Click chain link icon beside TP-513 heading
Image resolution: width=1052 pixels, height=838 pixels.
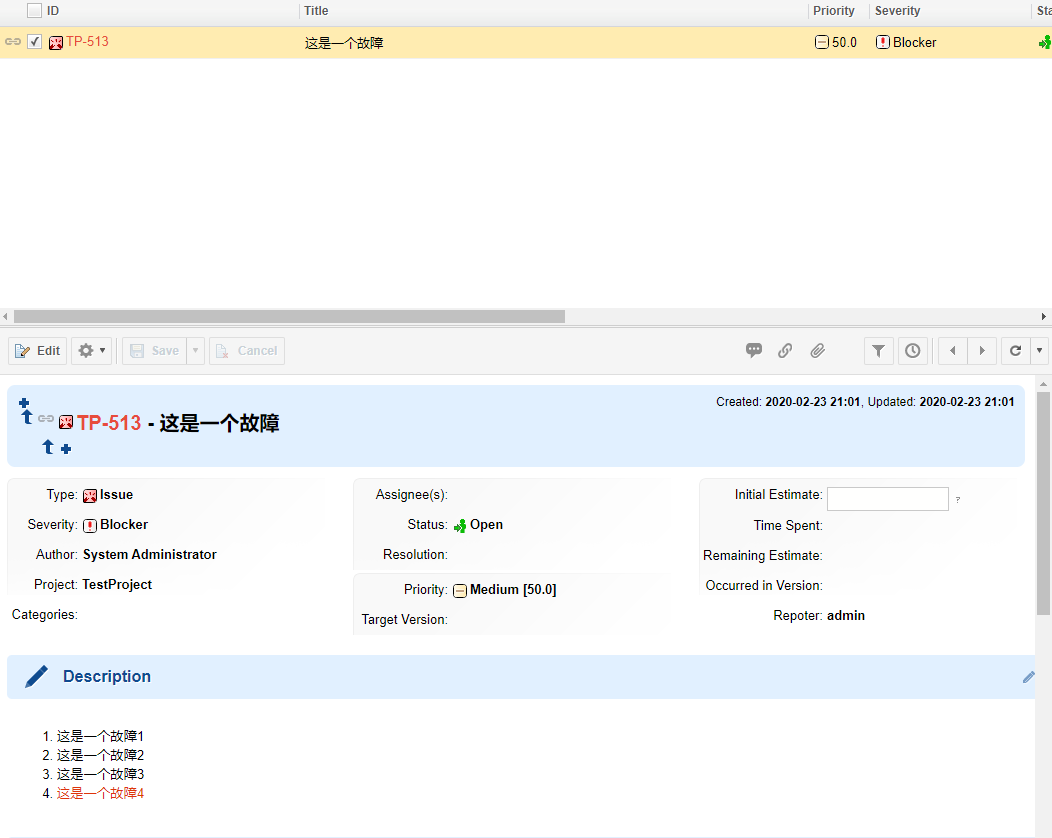(46, 419)
